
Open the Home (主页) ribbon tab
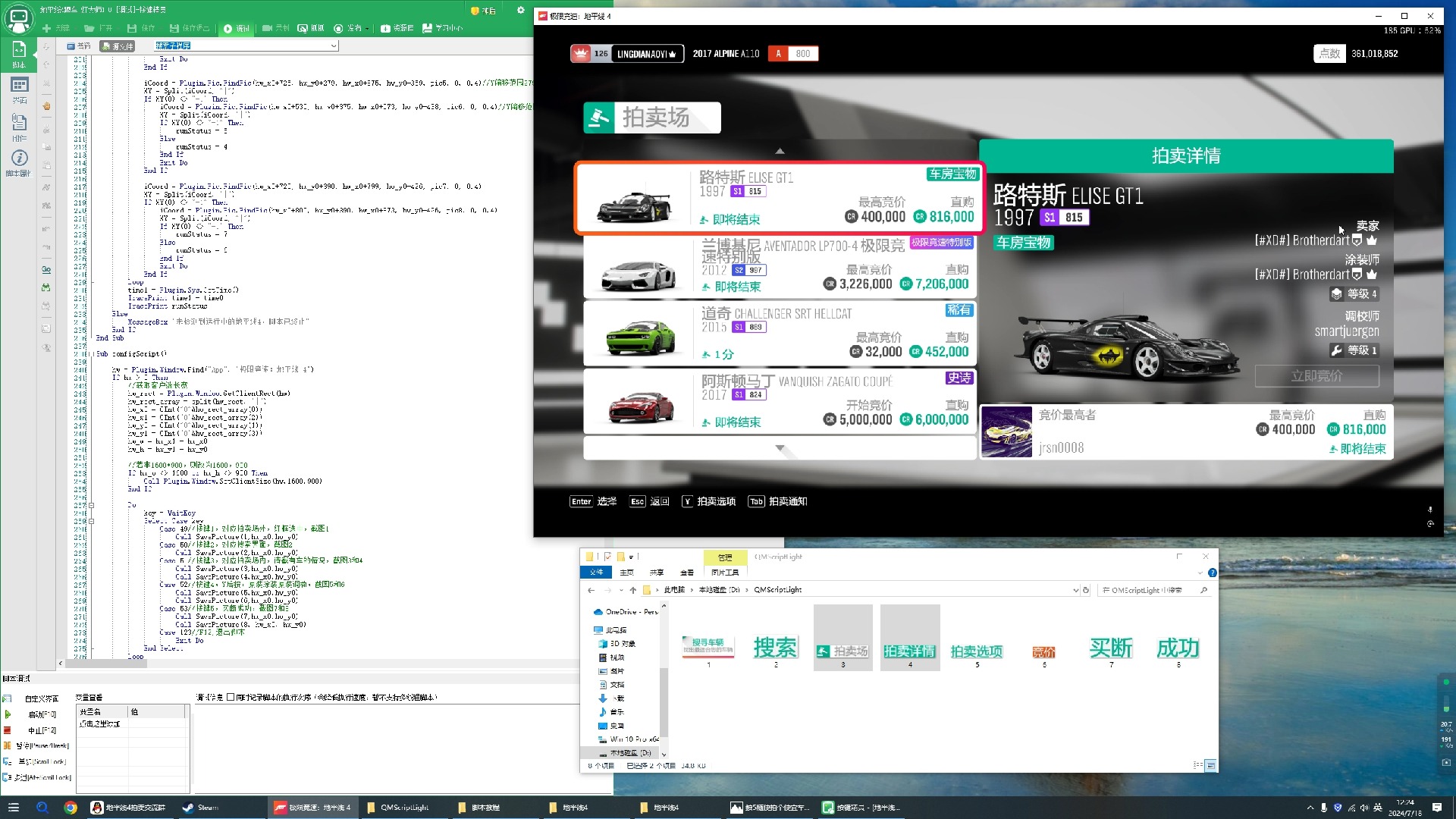(626, 573)
